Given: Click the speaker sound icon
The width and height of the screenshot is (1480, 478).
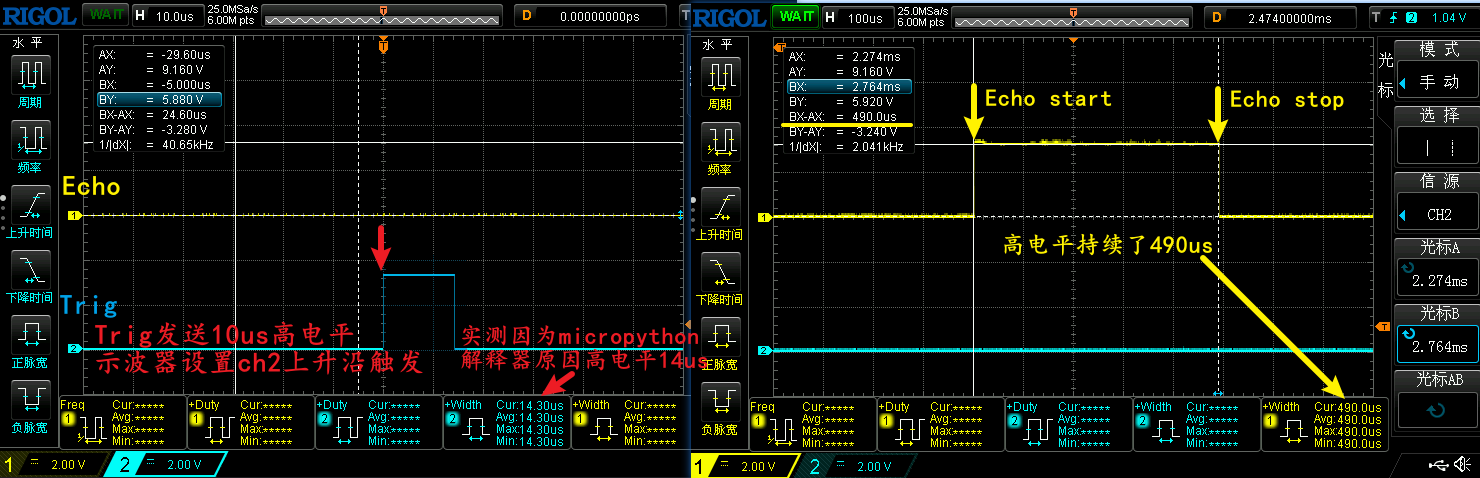Looking at the screenshot, I should coord(1464,465).
